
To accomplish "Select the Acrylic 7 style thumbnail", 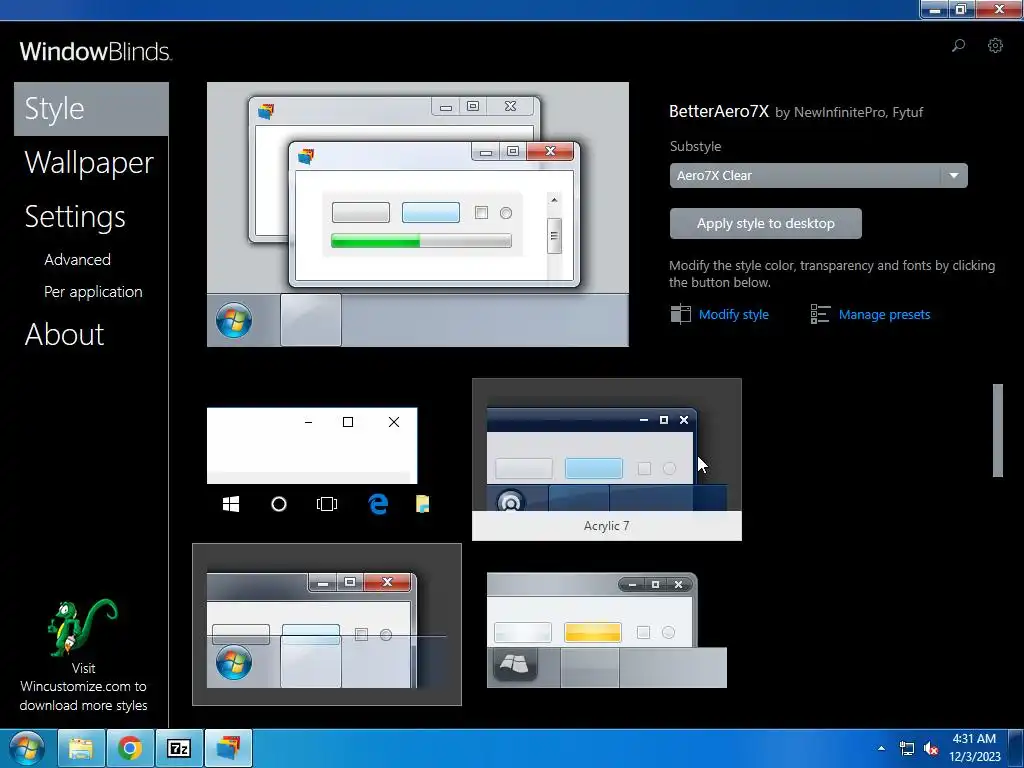I will [x=607, y=459].
